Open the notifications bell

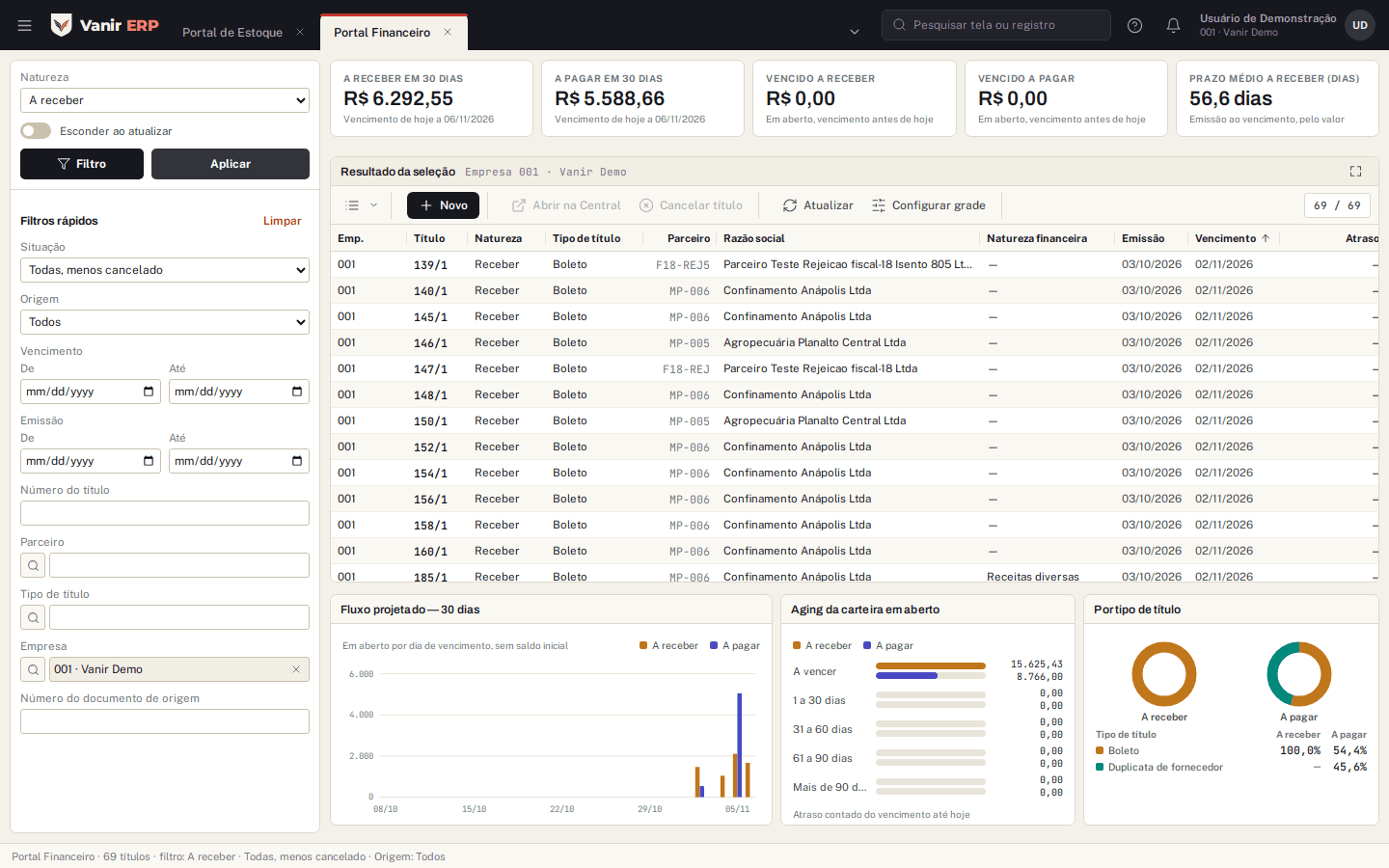click(1173, 25)
